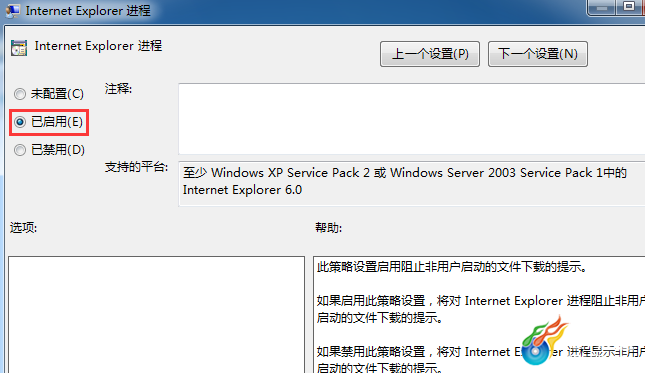Click the window icon in the title bar
The width and height of the screenshot is (645, 373).
pos(12,10)
